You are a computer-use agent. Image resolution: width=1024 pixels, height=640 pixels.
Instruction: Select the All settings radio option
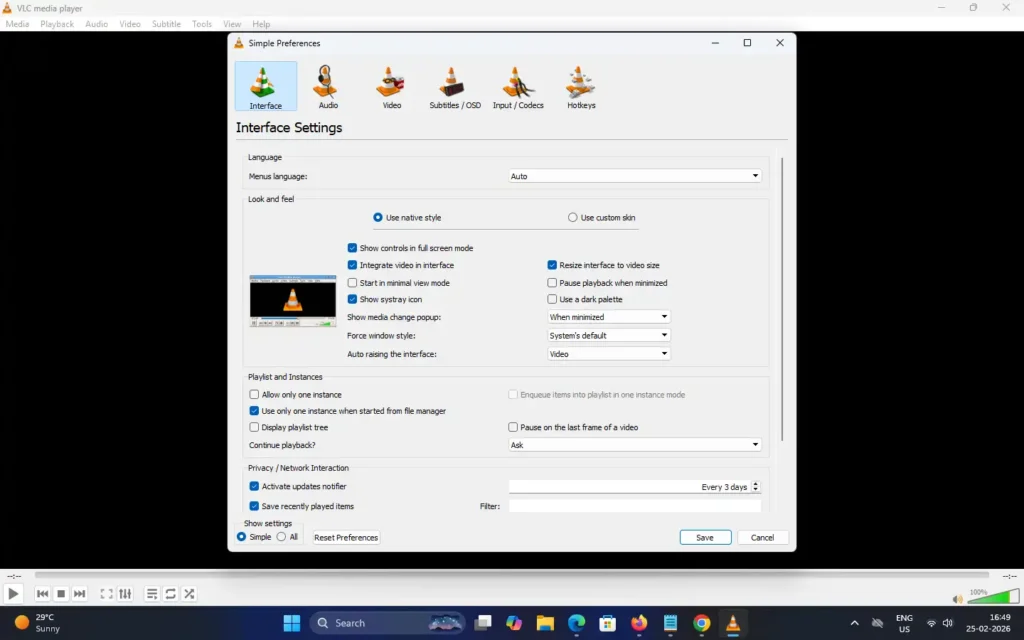coord(281,537)
